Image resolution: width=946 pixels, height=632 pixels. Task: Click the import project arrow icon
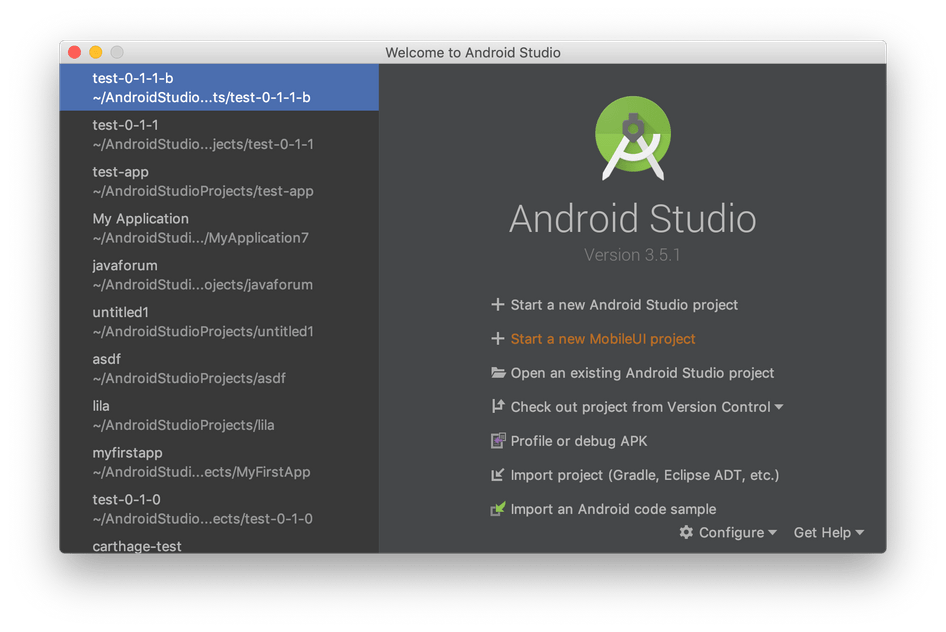pyautogui.click(x=498, y=475)
